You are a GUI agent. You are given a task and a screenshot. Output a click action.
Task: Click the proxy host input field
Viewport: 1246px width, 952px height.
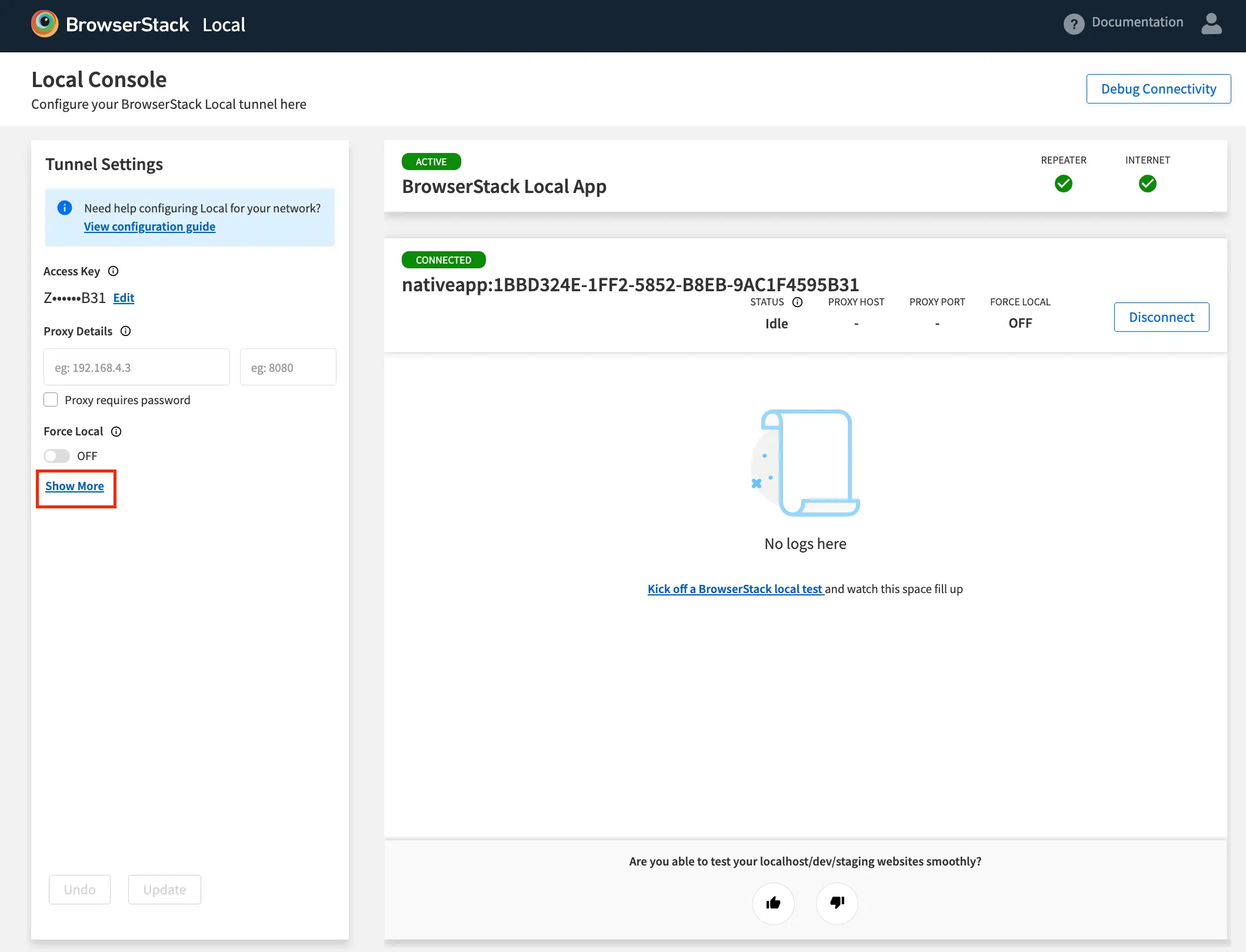tap(136, 368)
